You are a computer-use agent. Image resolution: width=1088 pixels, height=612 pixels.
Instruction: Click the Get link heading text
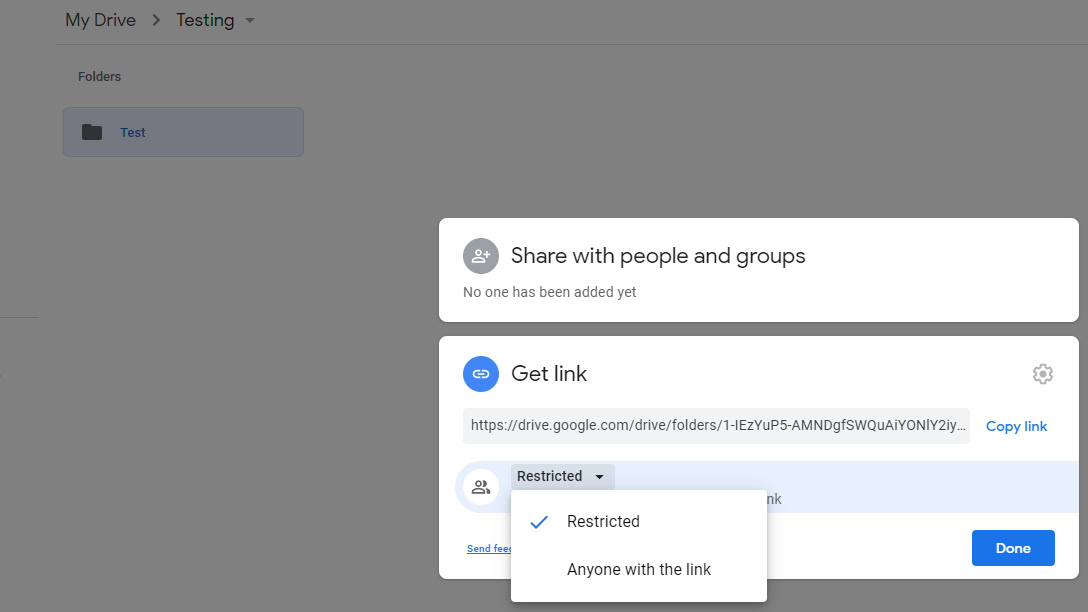click(549, 374)
